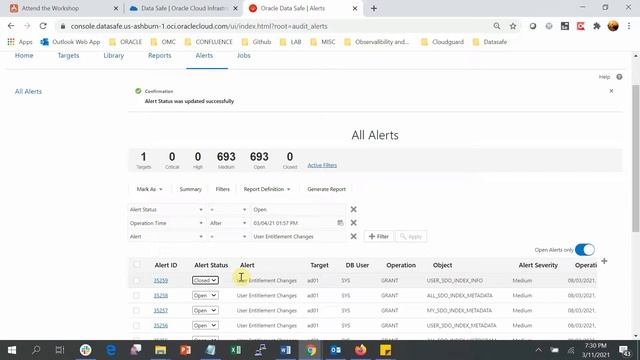The image size is (640, 360).
Task: Check the box for alert 35259
Action: pos(136,280)
